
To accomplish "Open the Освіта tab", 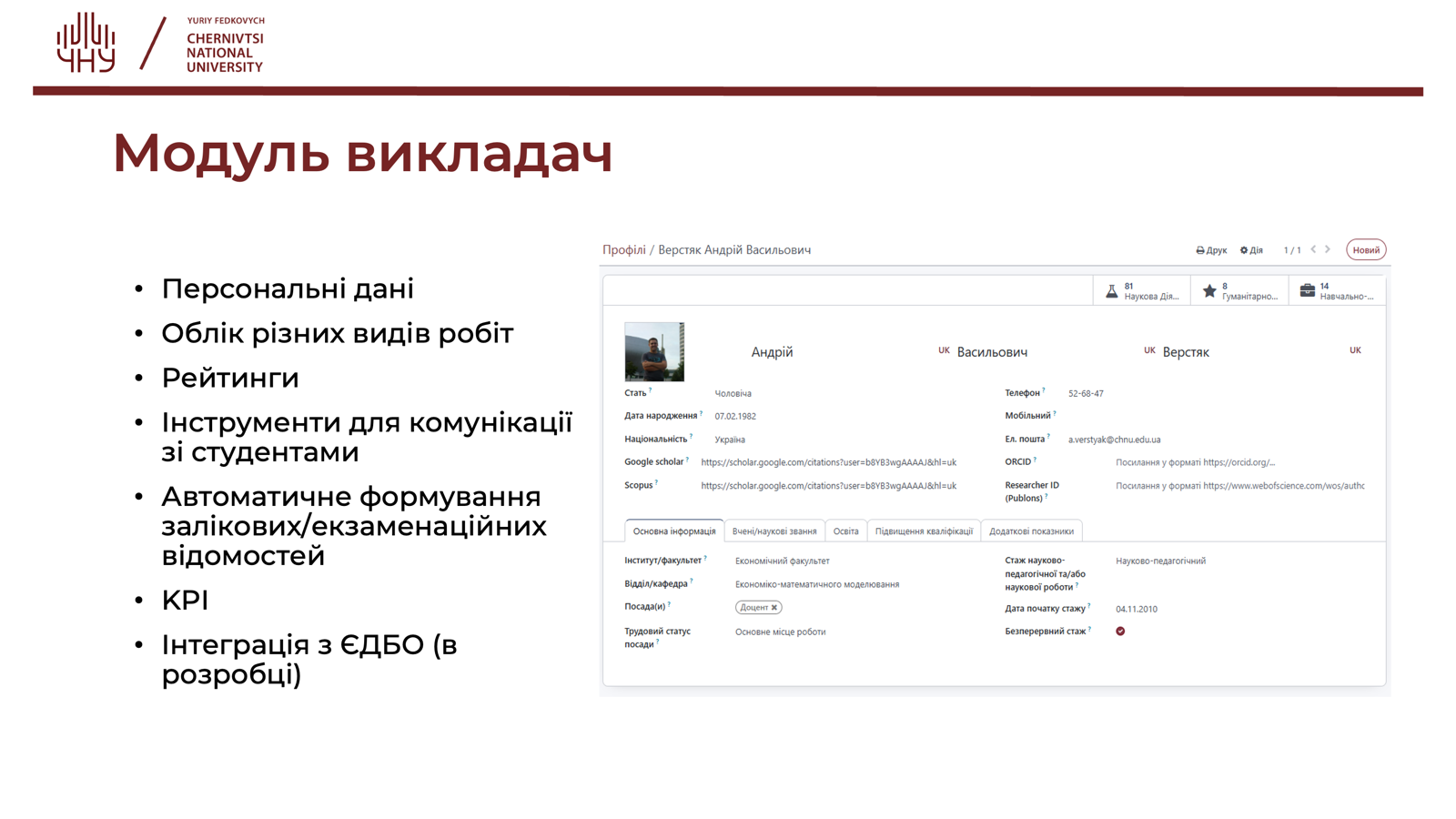I will pos(845,531).
